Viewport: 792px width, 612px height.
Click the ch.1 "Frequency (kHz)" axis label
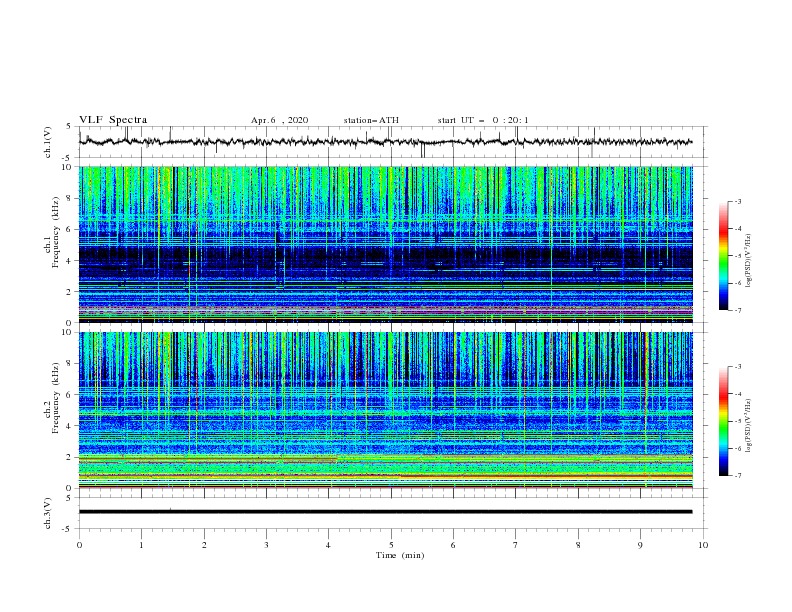pyautogui.click(x=56, y=230)
